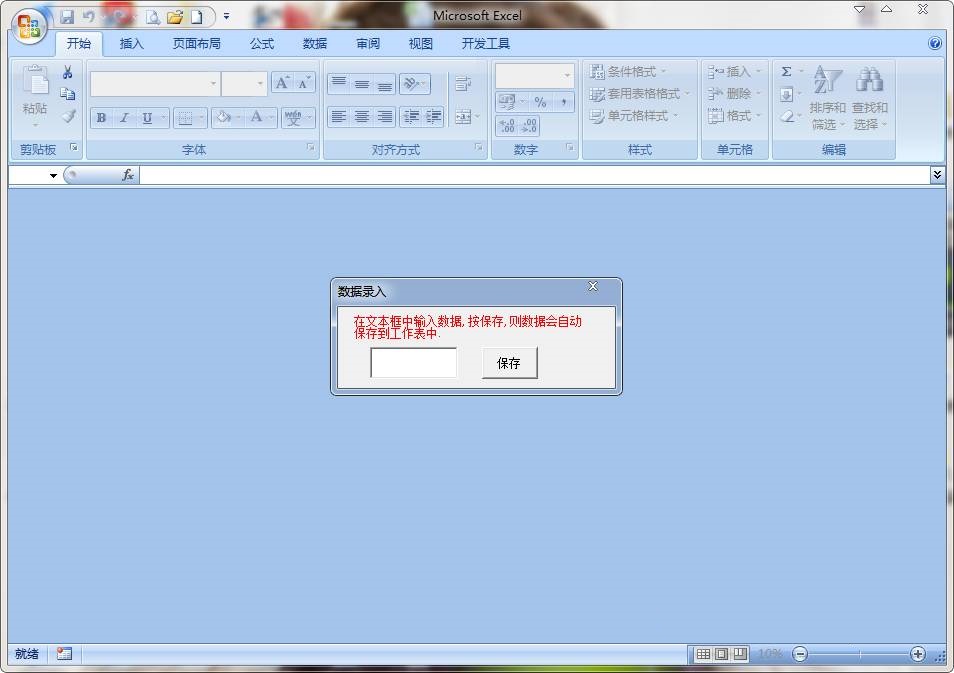Click the zoom in plus button on zoom slider
This screenshot has width=954, height=673.
(917, 654)
